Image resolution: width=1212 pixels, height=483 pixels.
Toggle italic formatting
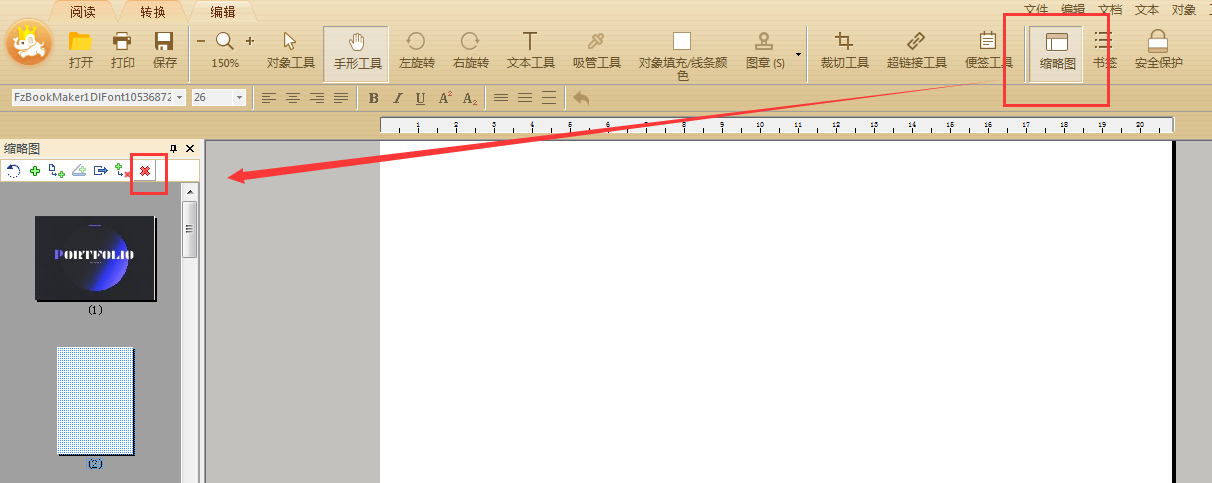coord(397,98)
